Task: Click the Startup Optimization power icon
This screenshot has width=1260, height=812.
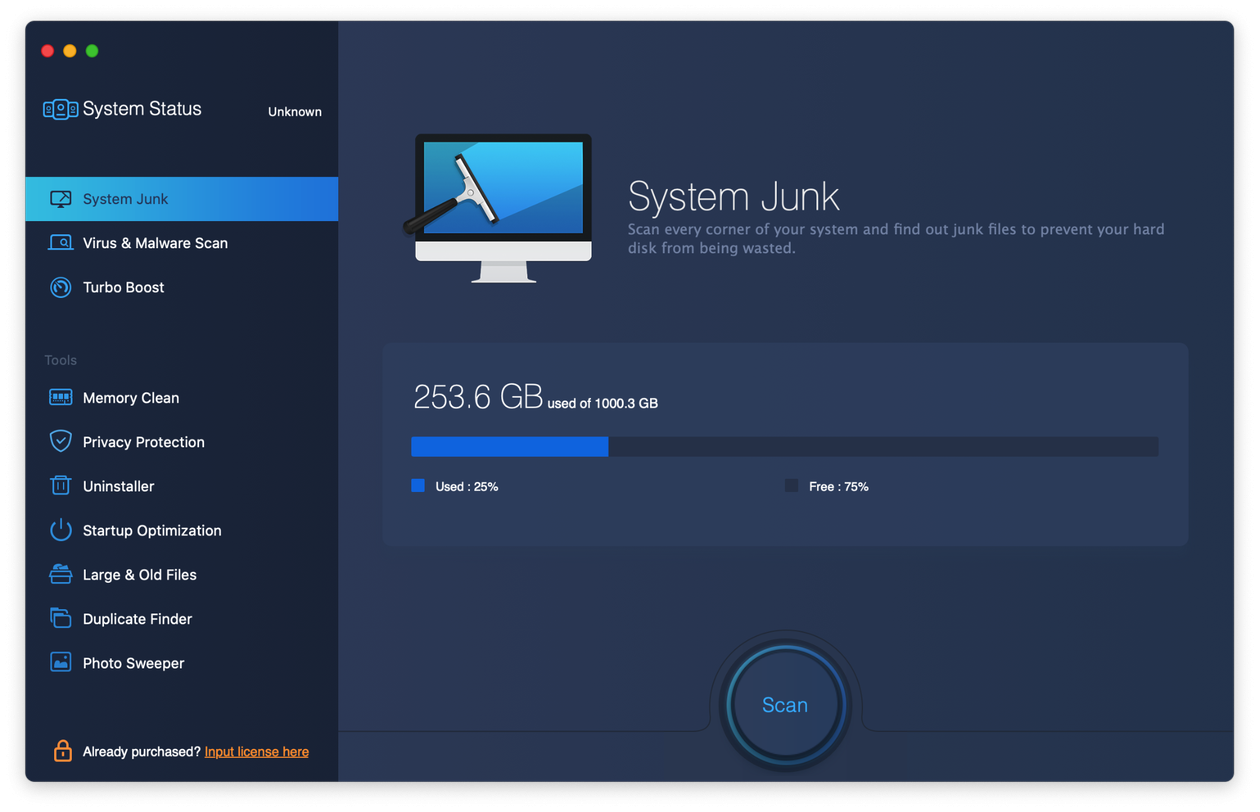Action: pyautogui.click(x=61, y=530)
